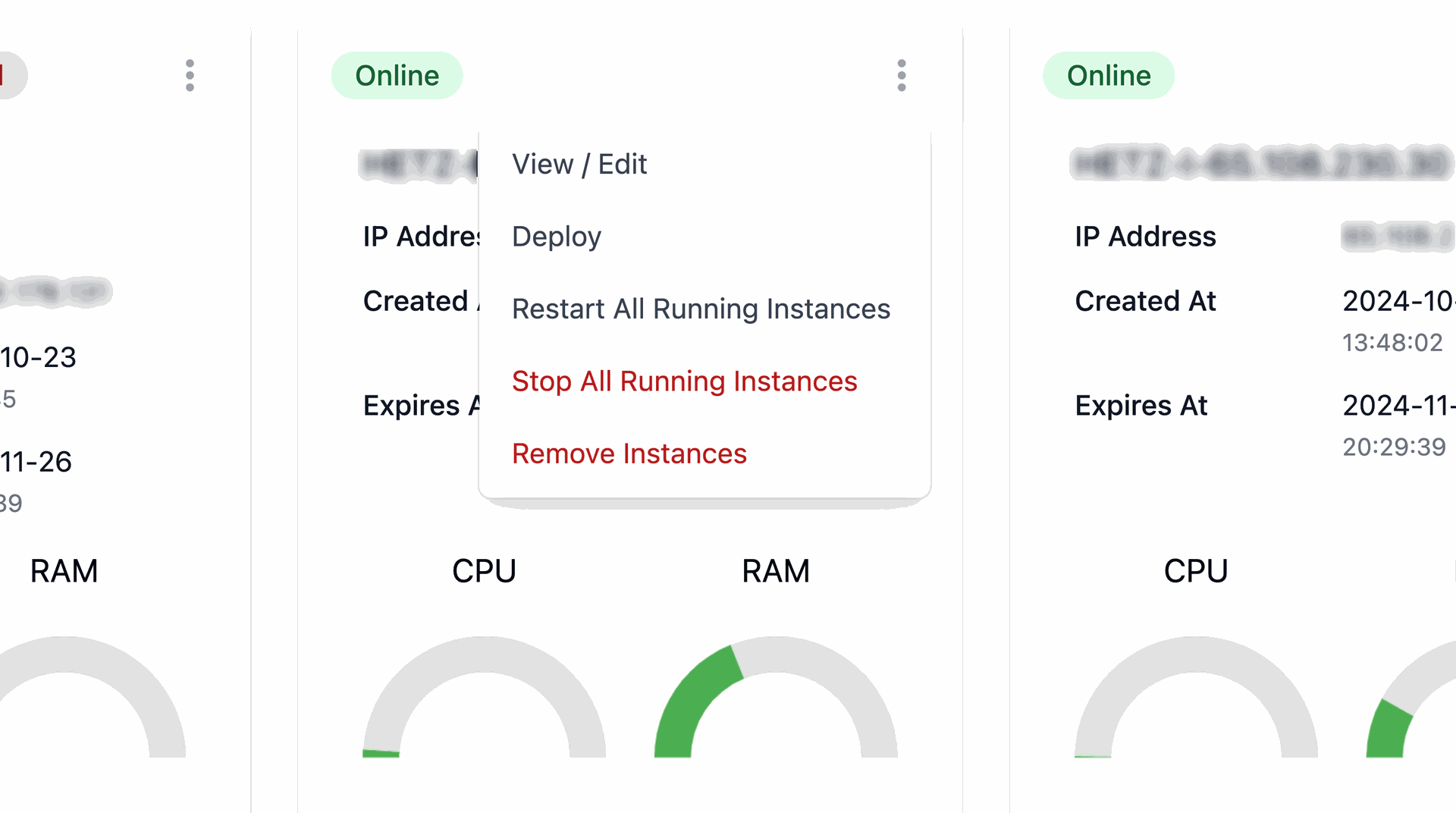The height and width of the screenshot is (813, 1456).
Task: Click the 20:29:39 expiry time
Action: [1394, 447]
